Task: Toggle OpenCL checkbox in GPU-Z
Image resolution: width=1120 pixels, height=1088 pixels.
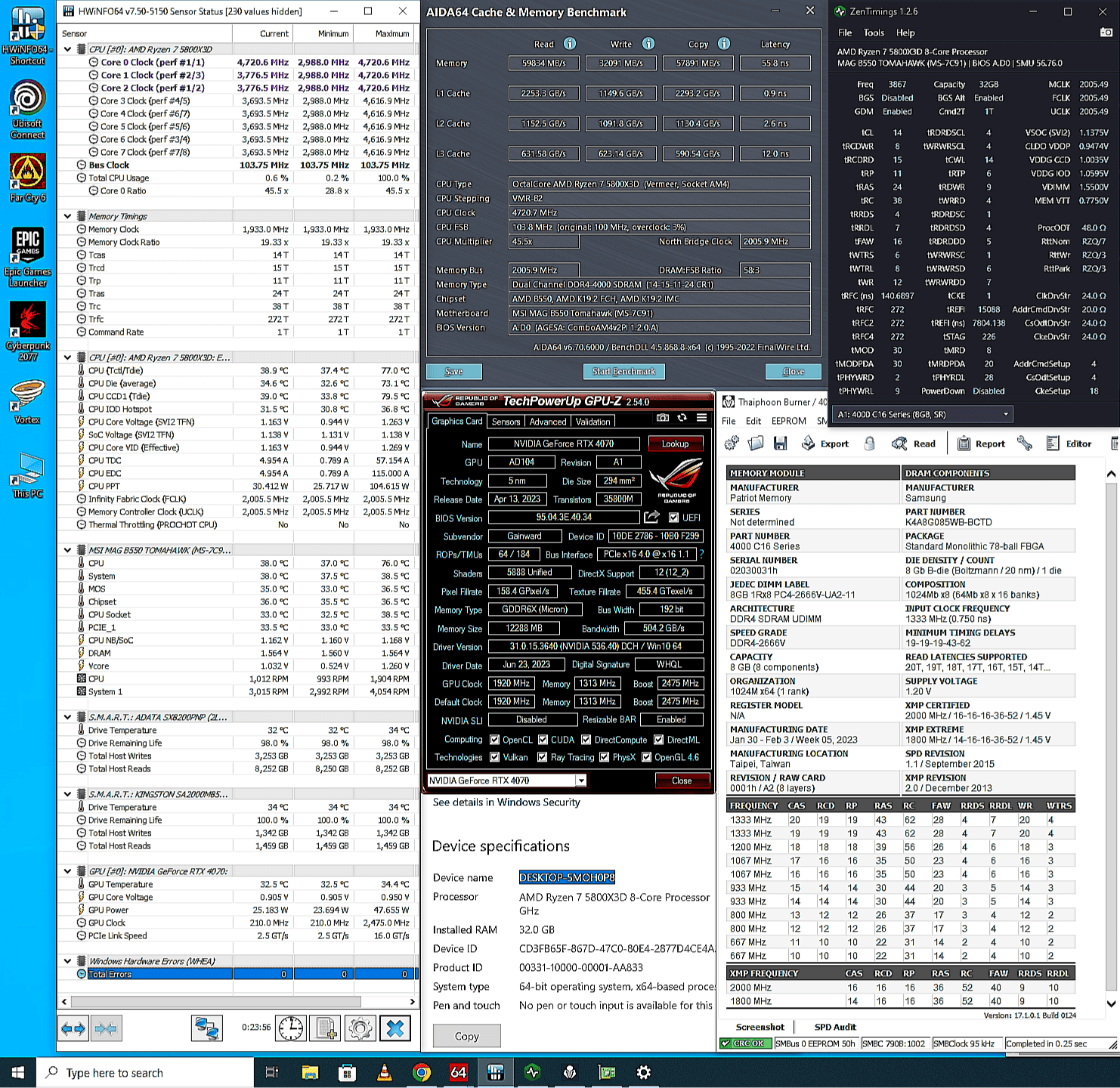Action: coord(495,740)
